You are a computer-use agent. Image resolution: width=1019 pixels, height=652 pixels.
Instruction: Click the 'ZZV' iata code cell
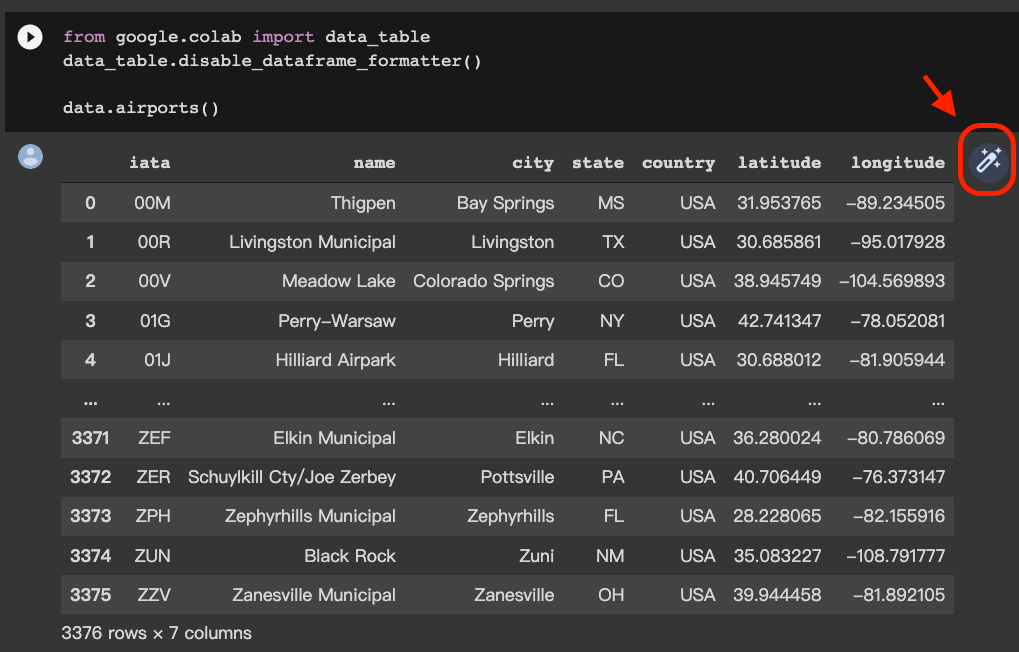[x=154, y=595]
